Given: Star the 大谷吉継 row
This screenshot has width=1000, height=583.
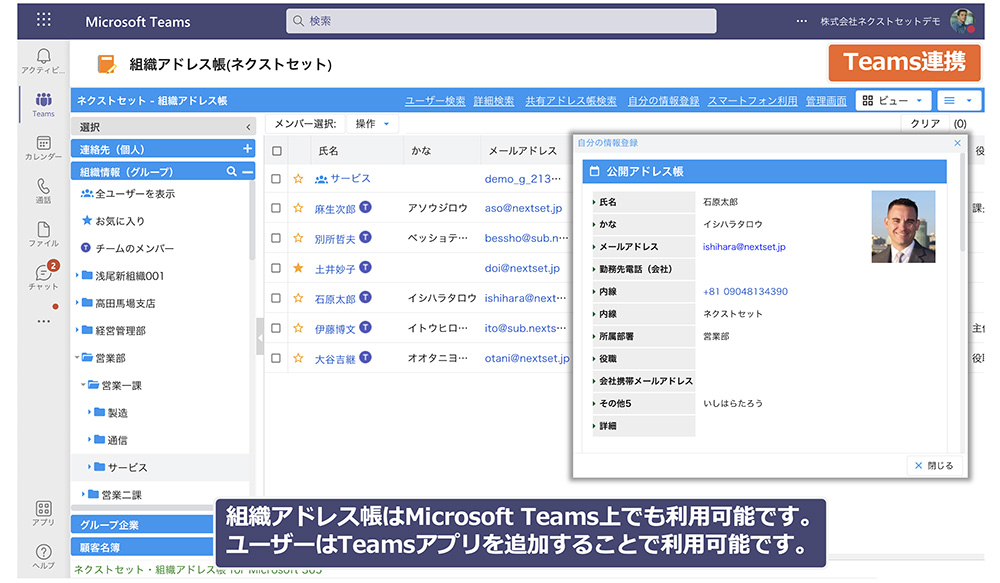Looking at the screenshot, I should 298,358.
